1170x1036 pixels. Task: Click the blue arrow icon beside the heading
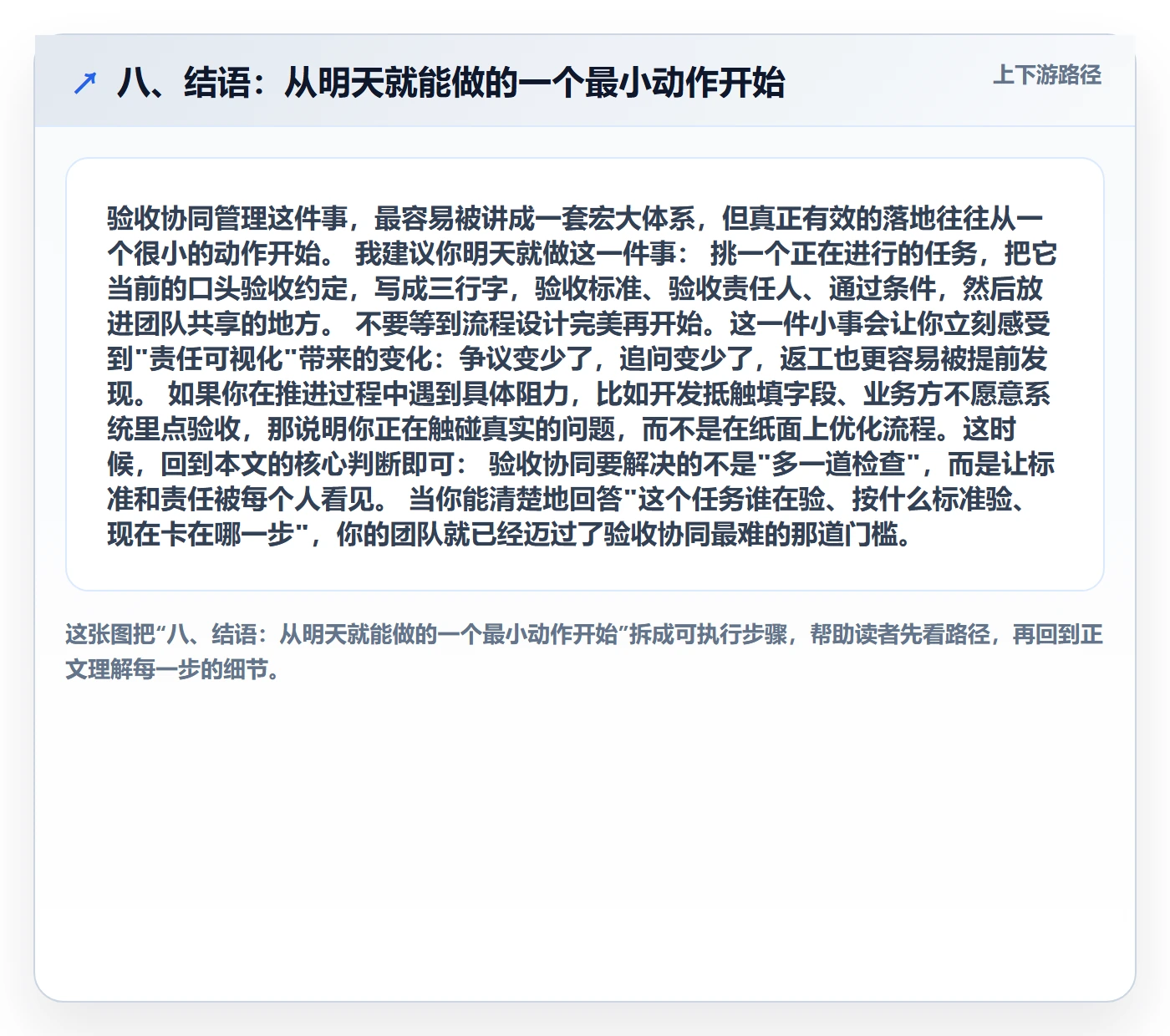click(85, 83)
